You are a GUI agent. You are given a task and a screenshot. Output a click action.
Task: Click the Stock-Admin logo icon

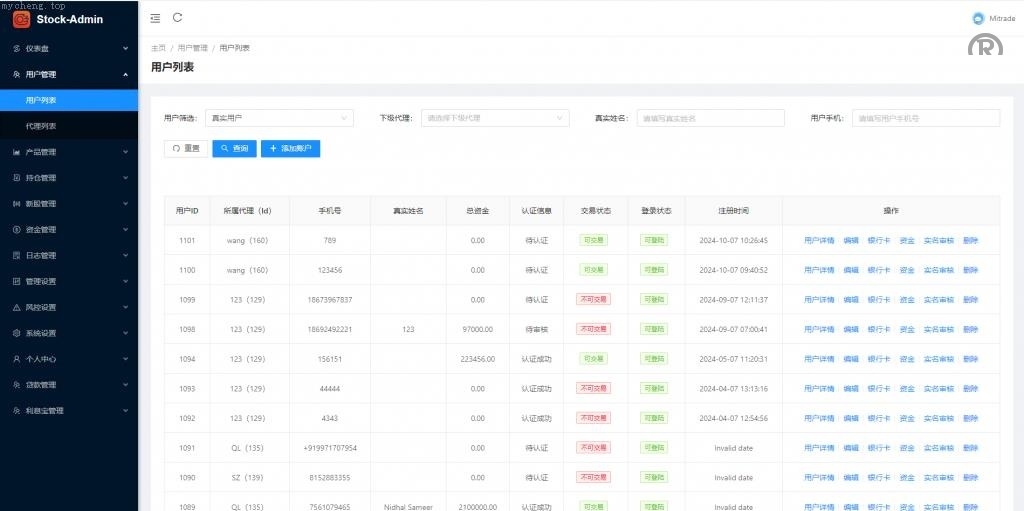click(x=19, y=18)
